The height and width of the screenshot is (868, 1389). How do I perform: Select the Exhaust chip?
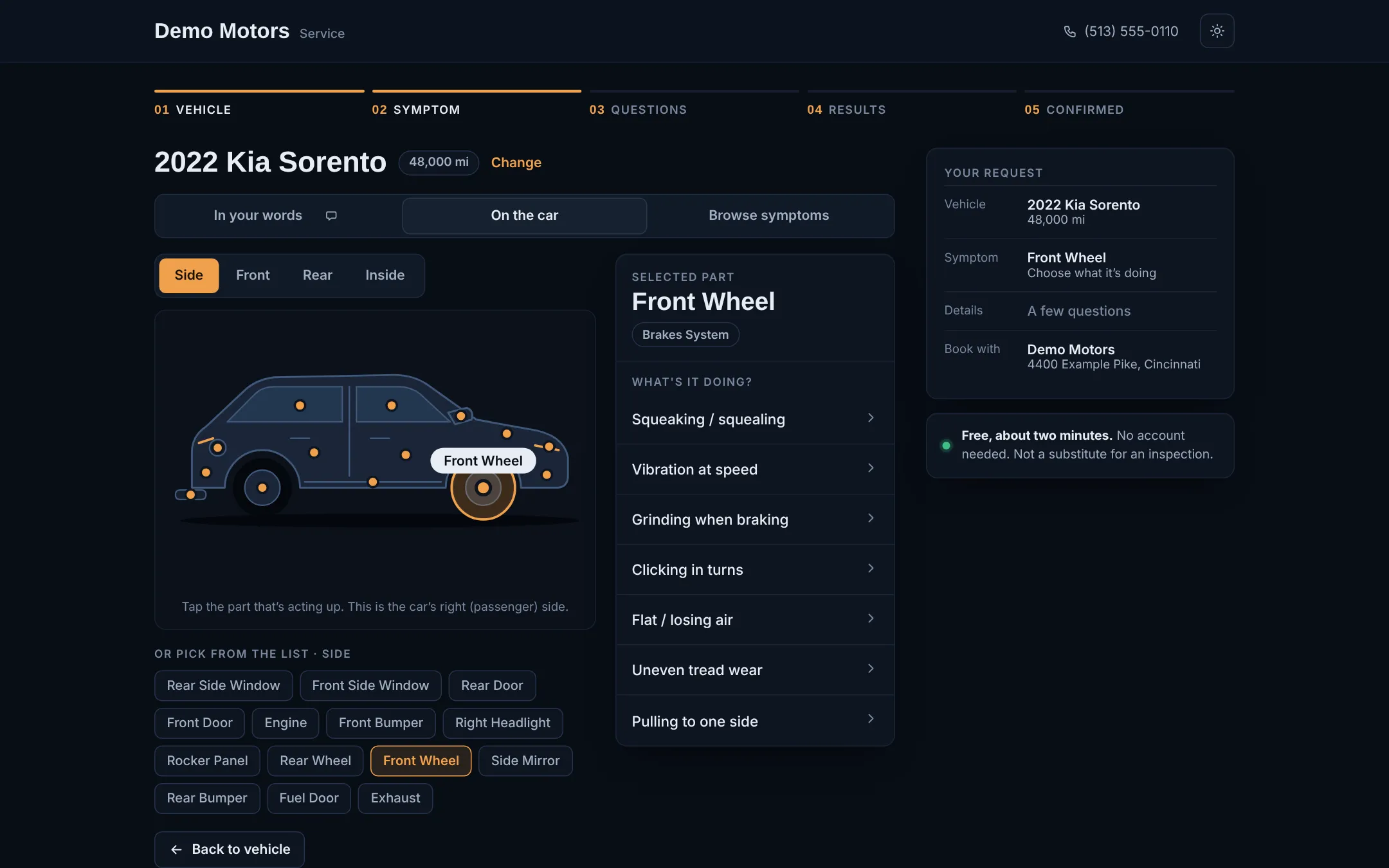[395, 798]
